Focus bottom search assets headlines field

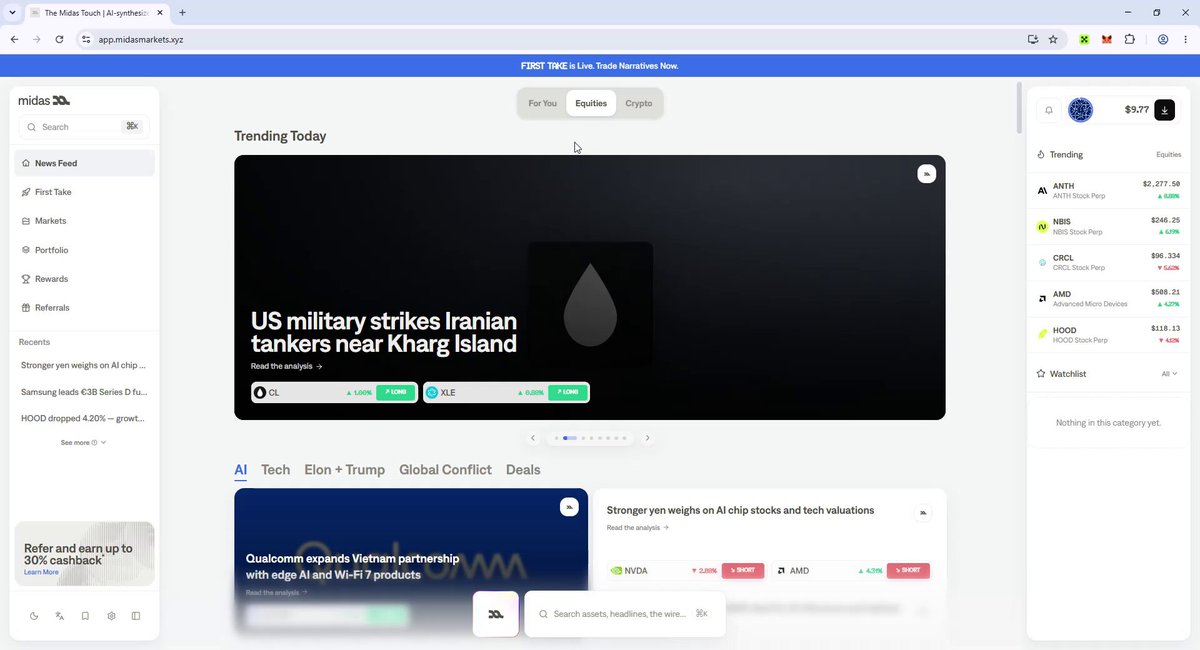point(624,614)
